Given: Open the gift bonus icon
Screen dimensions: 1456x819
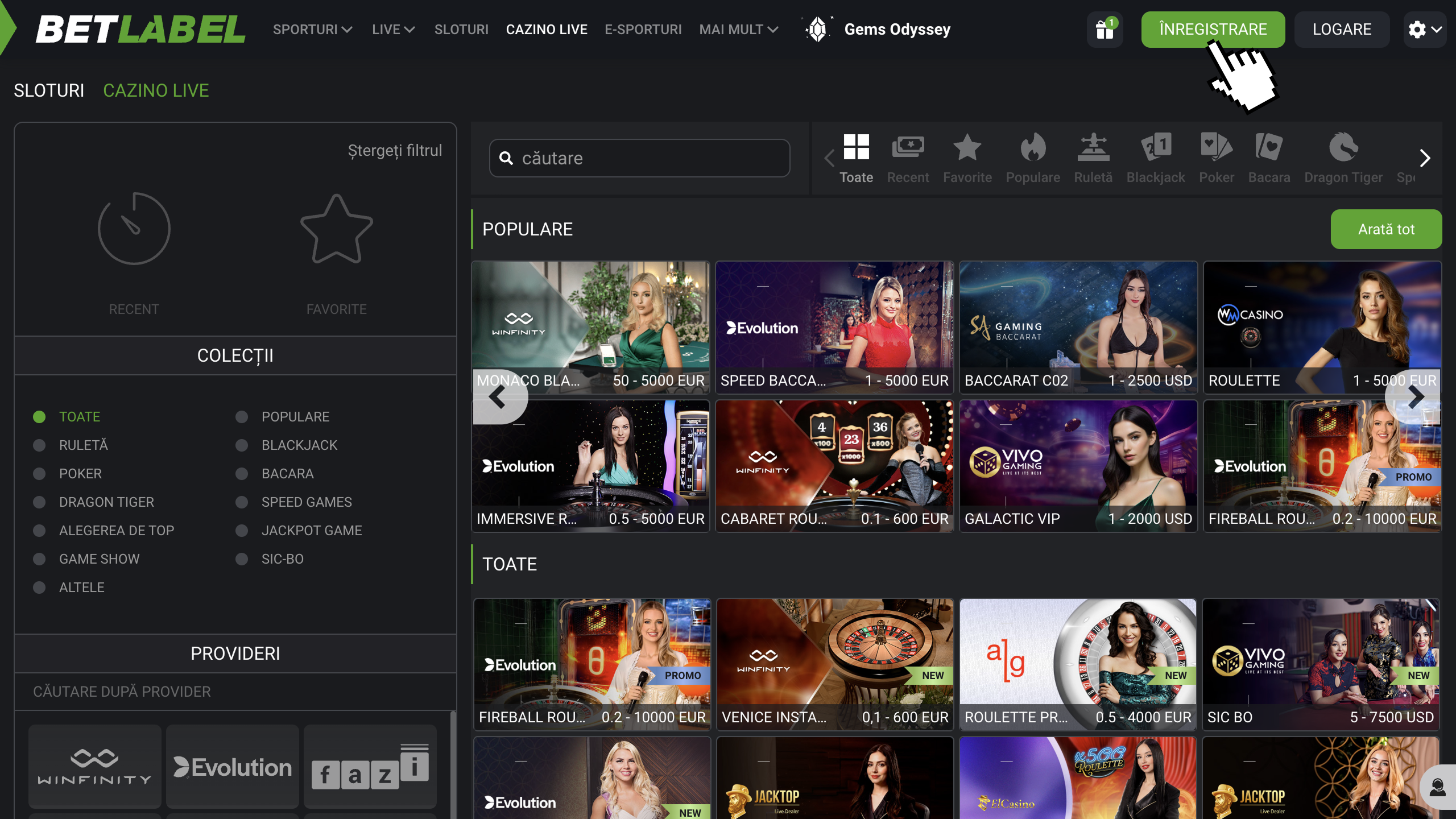Looking at the screenshot, I should [x=1105, y=30].
